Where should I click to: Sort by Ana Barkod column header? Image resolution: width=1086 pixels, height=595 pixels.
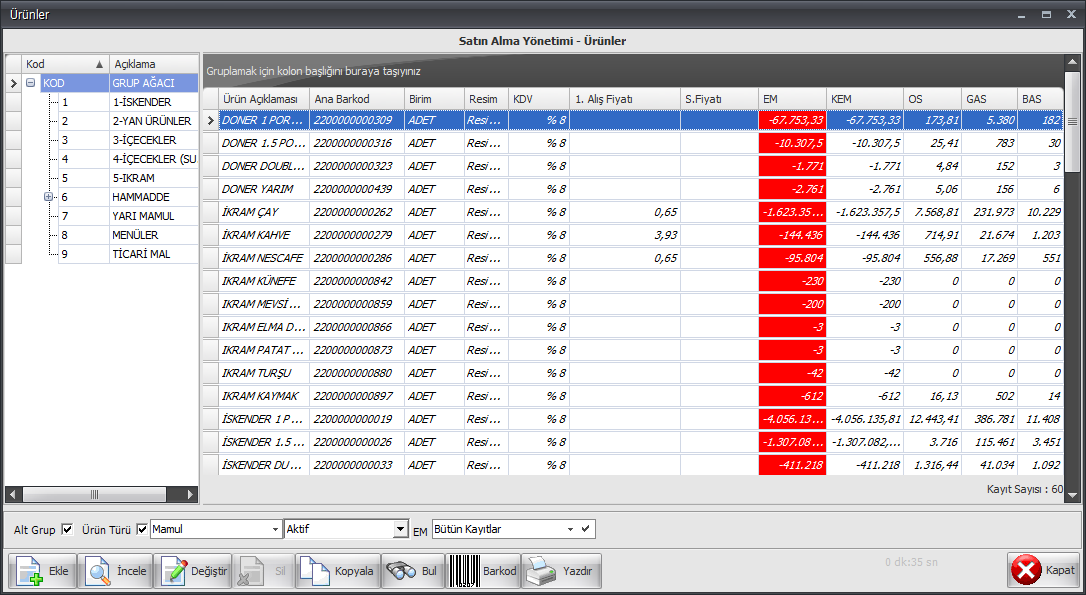coord(357,99)
